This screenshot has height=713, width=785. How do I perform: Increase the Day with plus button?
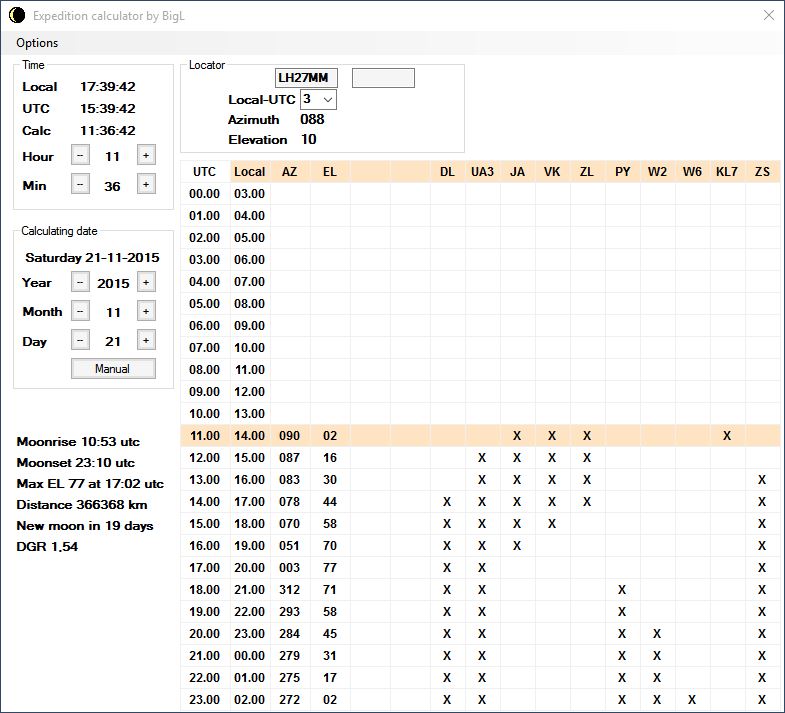145,341
